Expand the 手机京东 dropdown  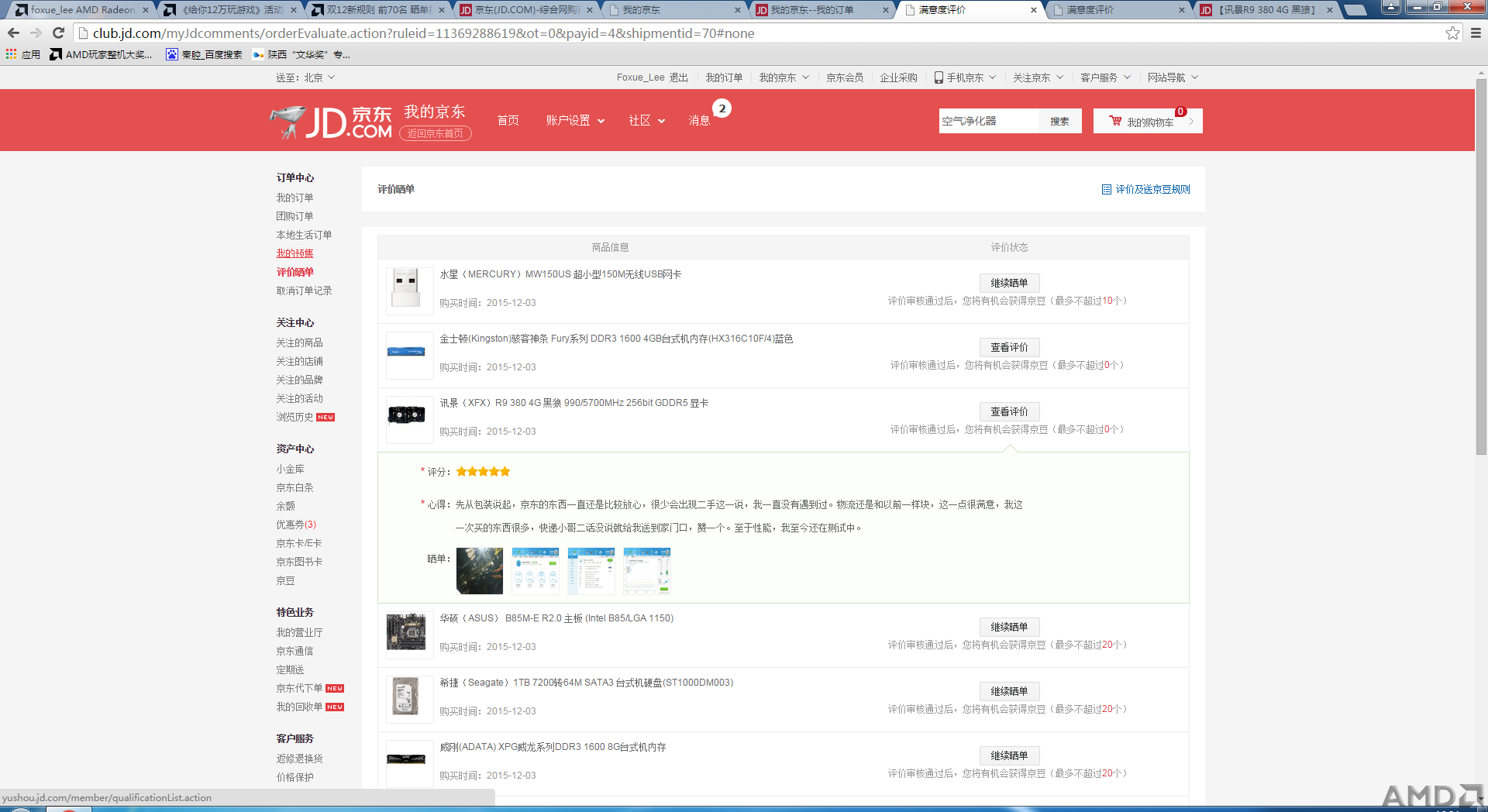click(965, 77)
